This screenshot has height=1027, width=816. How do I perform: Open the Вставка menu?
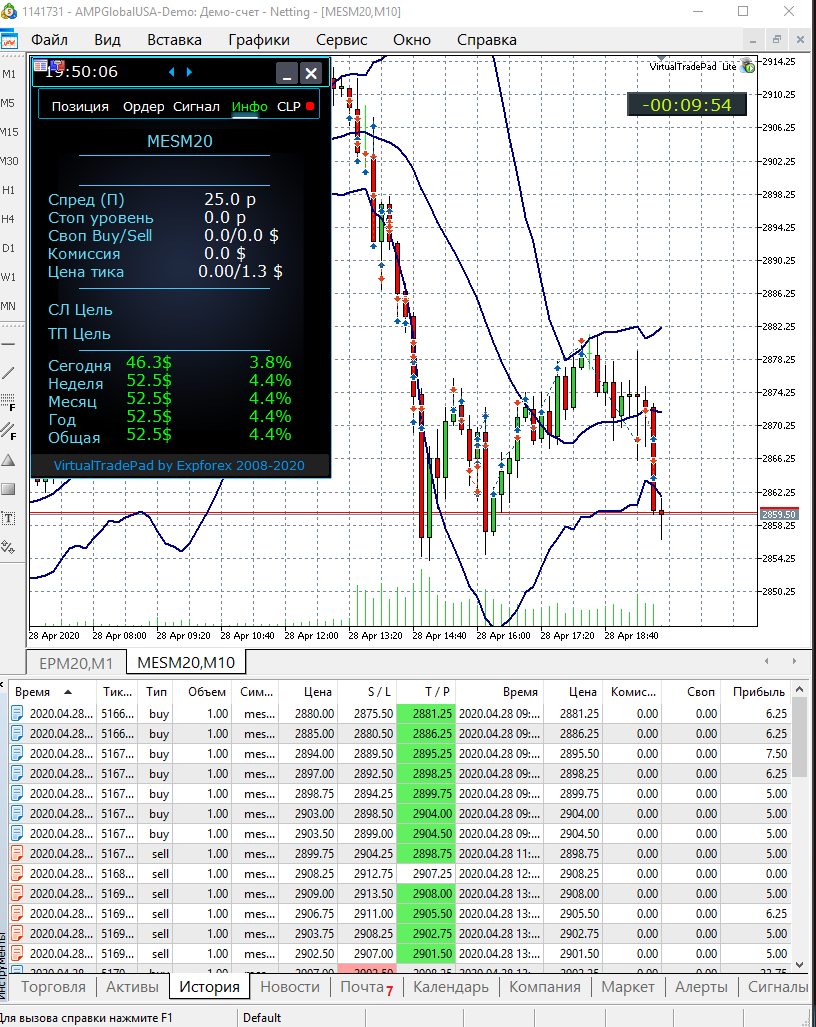[174, 40]
